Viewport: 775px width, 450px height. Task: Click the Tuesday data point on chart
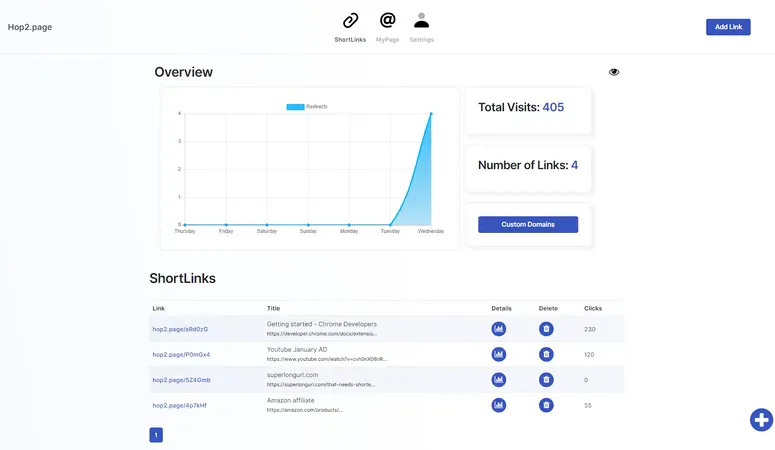390,225
